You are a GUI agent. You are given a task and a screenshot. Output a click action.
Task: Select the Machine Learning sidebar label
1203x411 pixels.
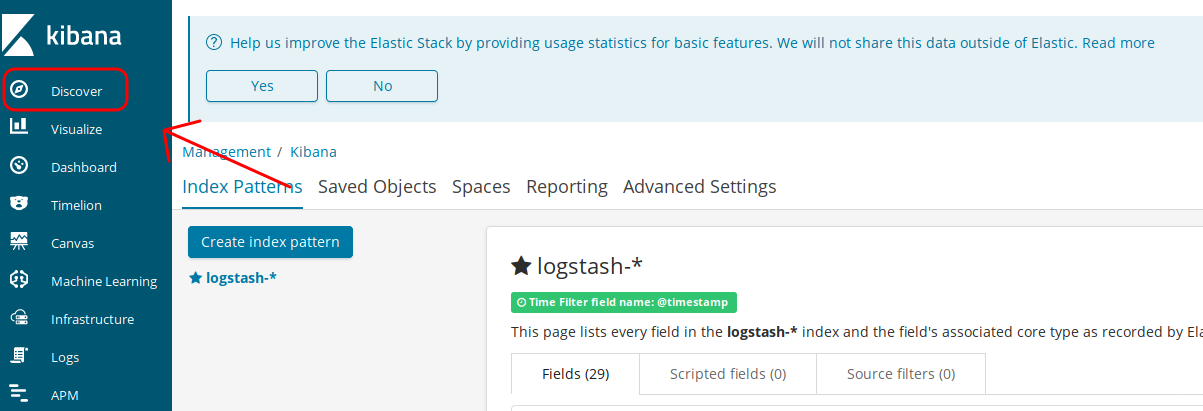104,281
